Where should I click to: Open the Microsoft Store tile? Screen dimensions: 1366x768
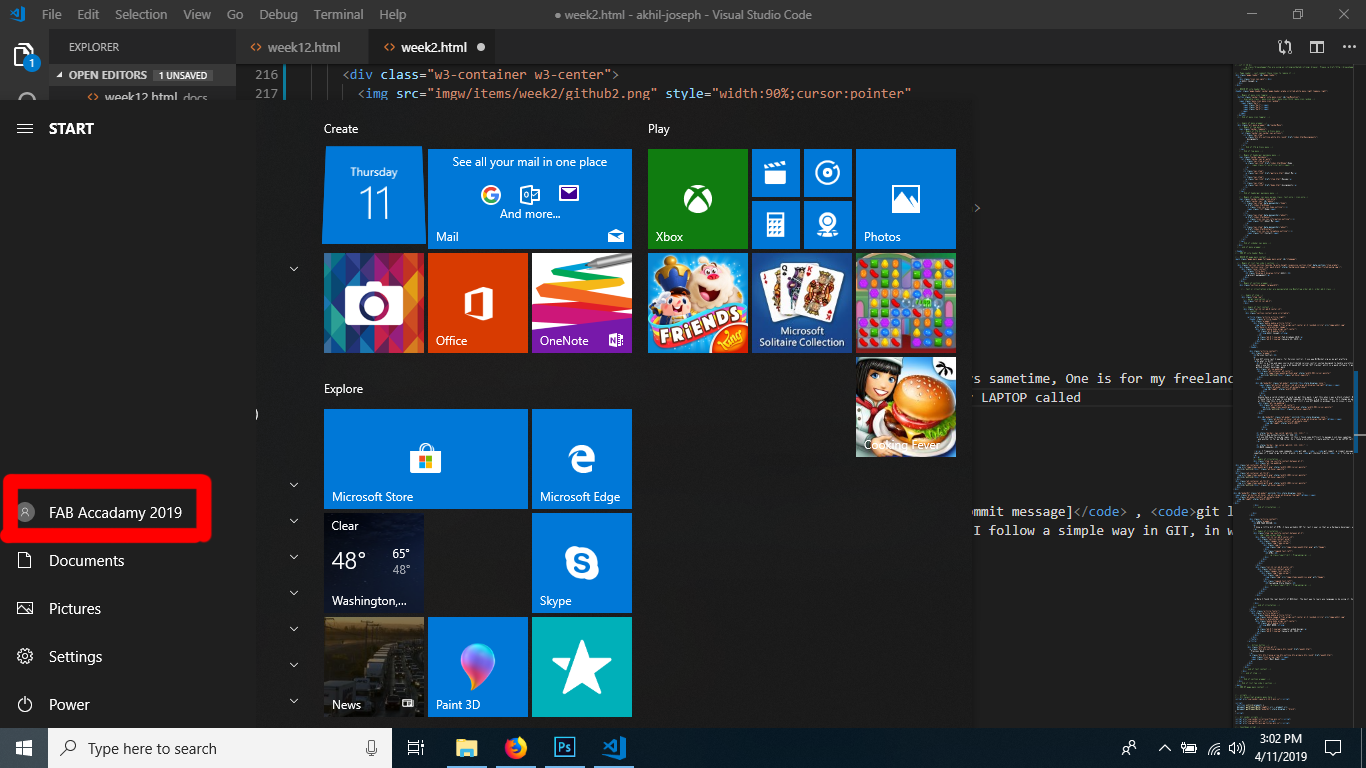(x=426, y=459)
